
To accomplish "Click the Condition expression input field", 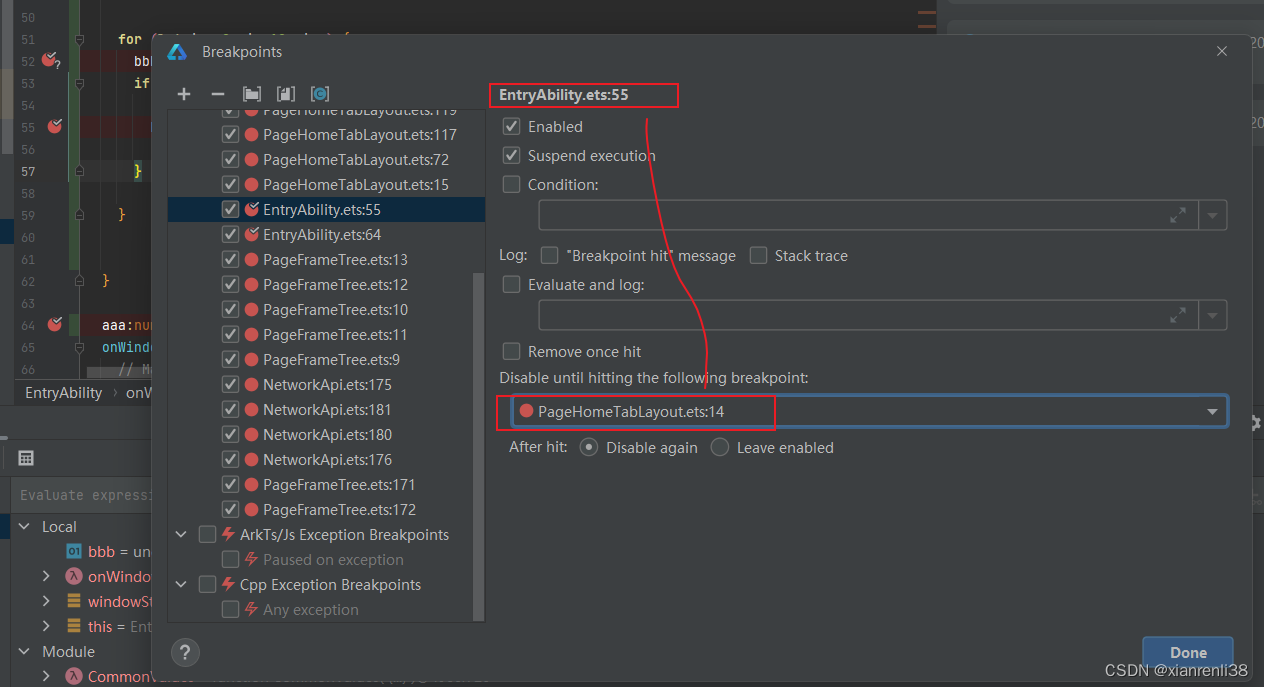I will [868, 215].
